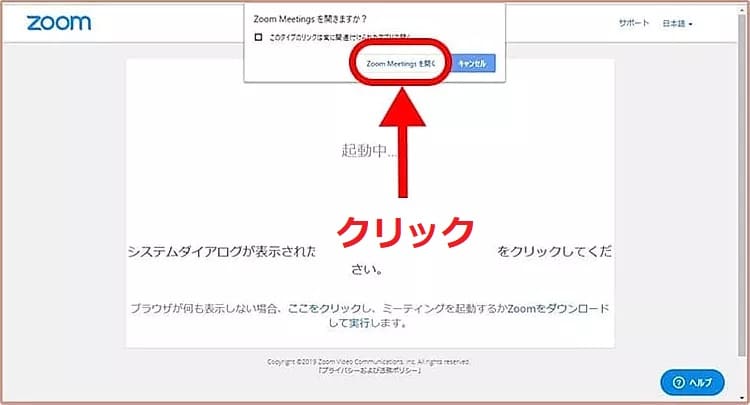Click the ダウンロード link for Zoom
Screen dimensions: 750x405
[x=577, y=308]
